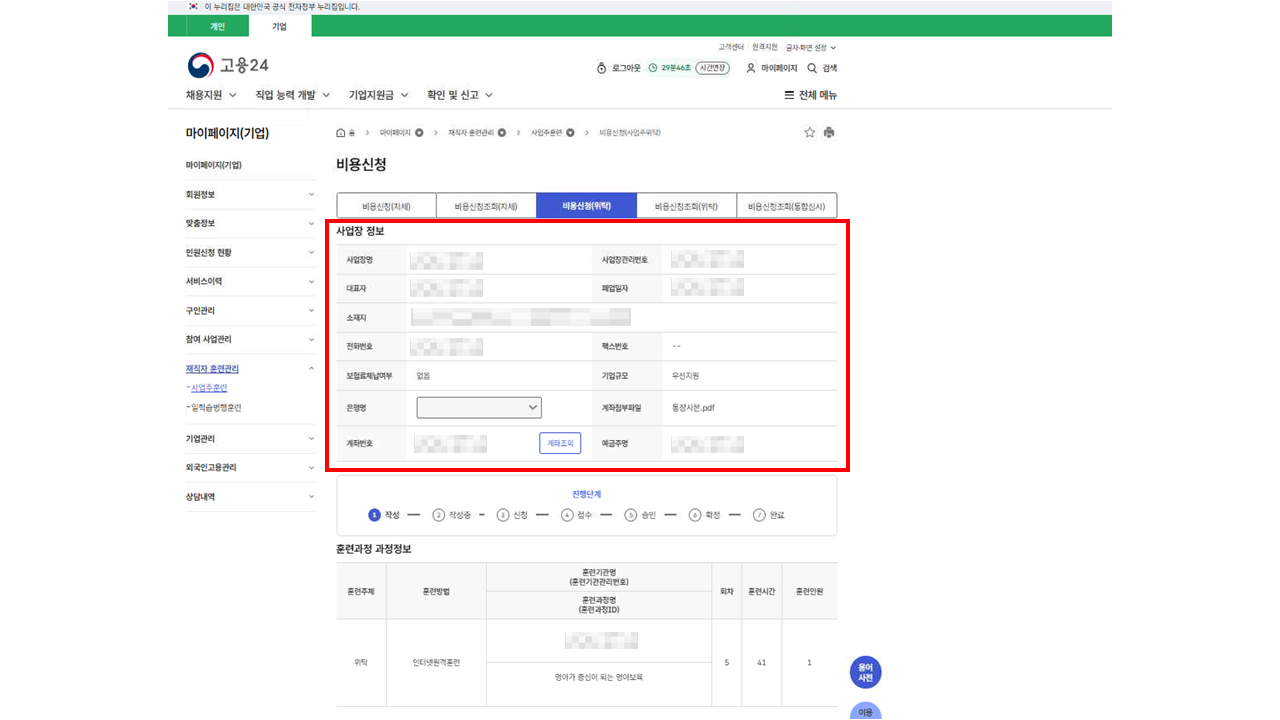The width and height of the screenshot is (1280, 720).
Task: Open the 일학습병행훈련 sidebar link
Action: click(x=215, y=408)
